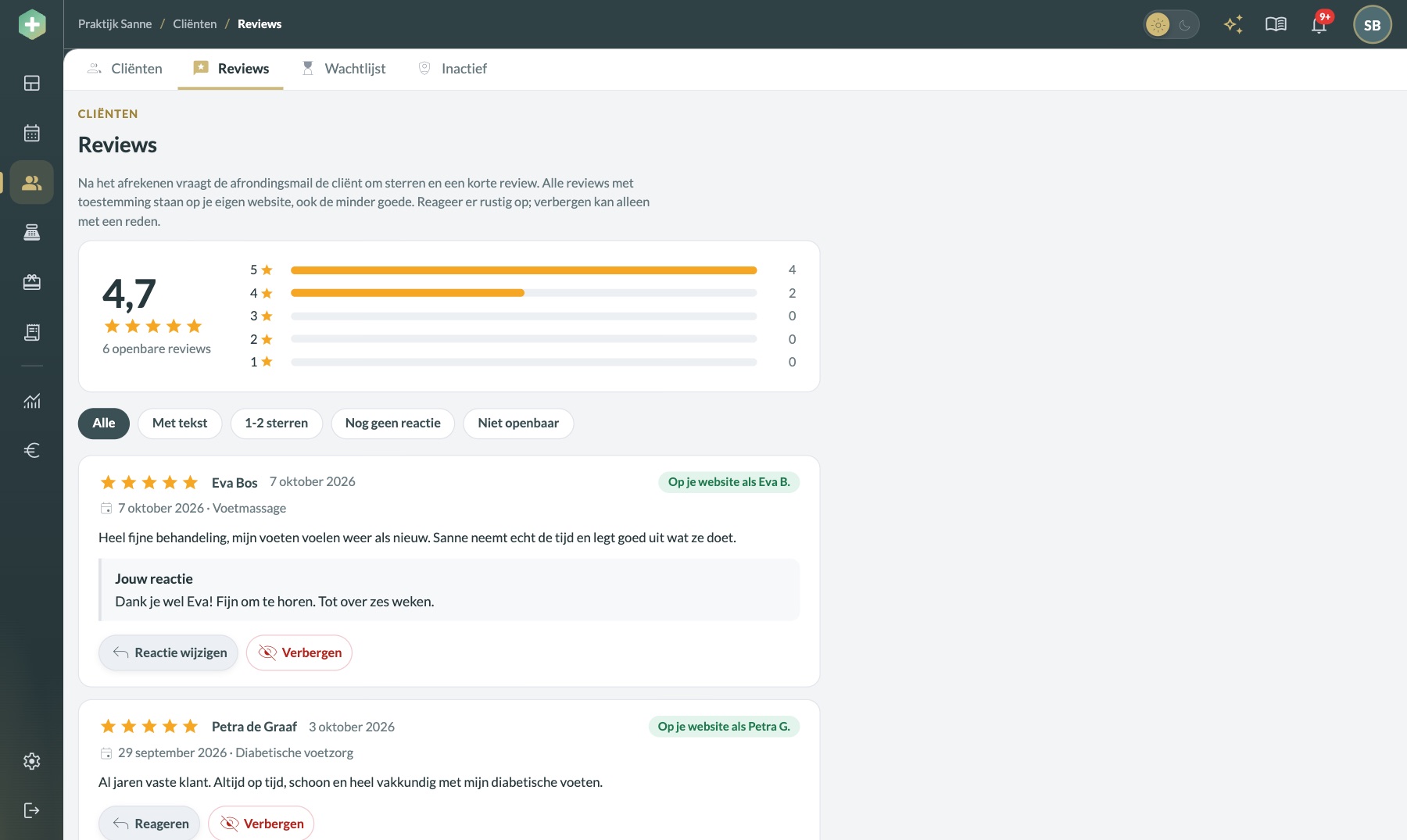
Task: Open the SB user avatar menu
Action: pyautogui.click(x=1372, y=24)
